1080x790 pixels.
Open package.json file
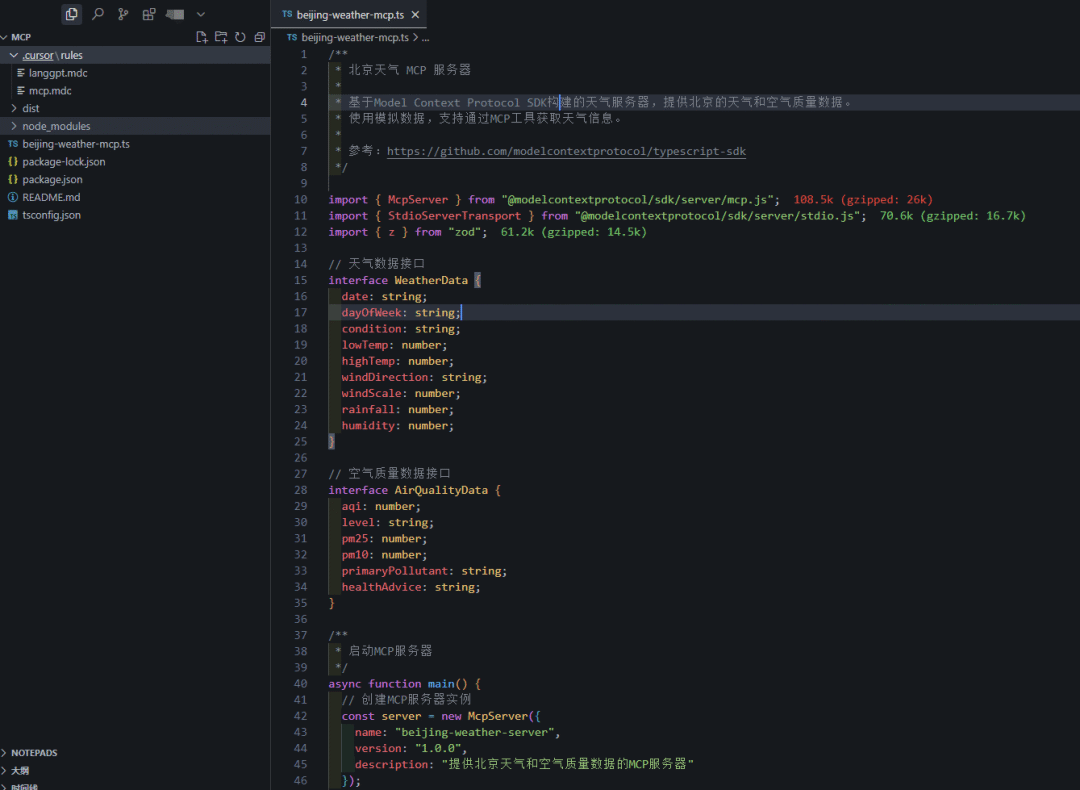coord(52,180)
